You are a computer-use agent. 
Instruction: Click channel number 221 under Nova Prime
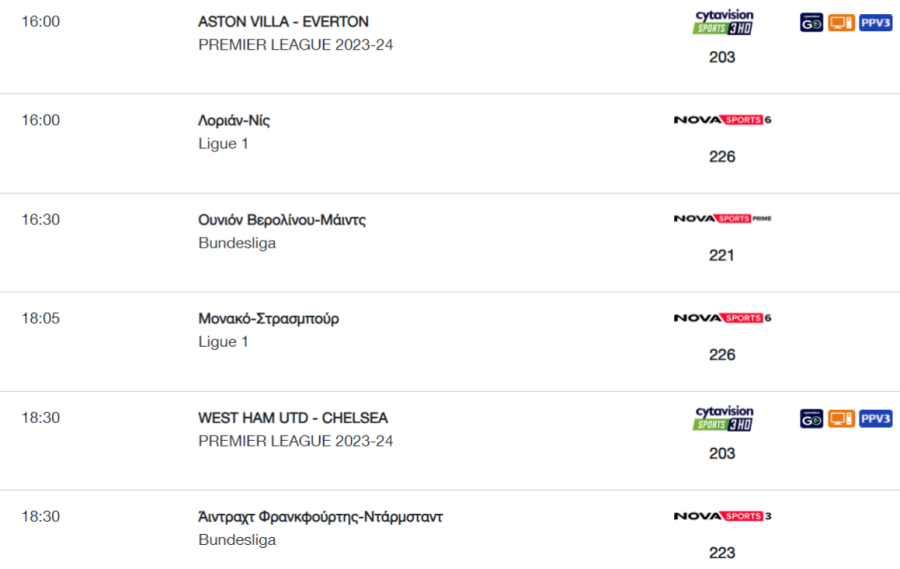click(721, 256)
